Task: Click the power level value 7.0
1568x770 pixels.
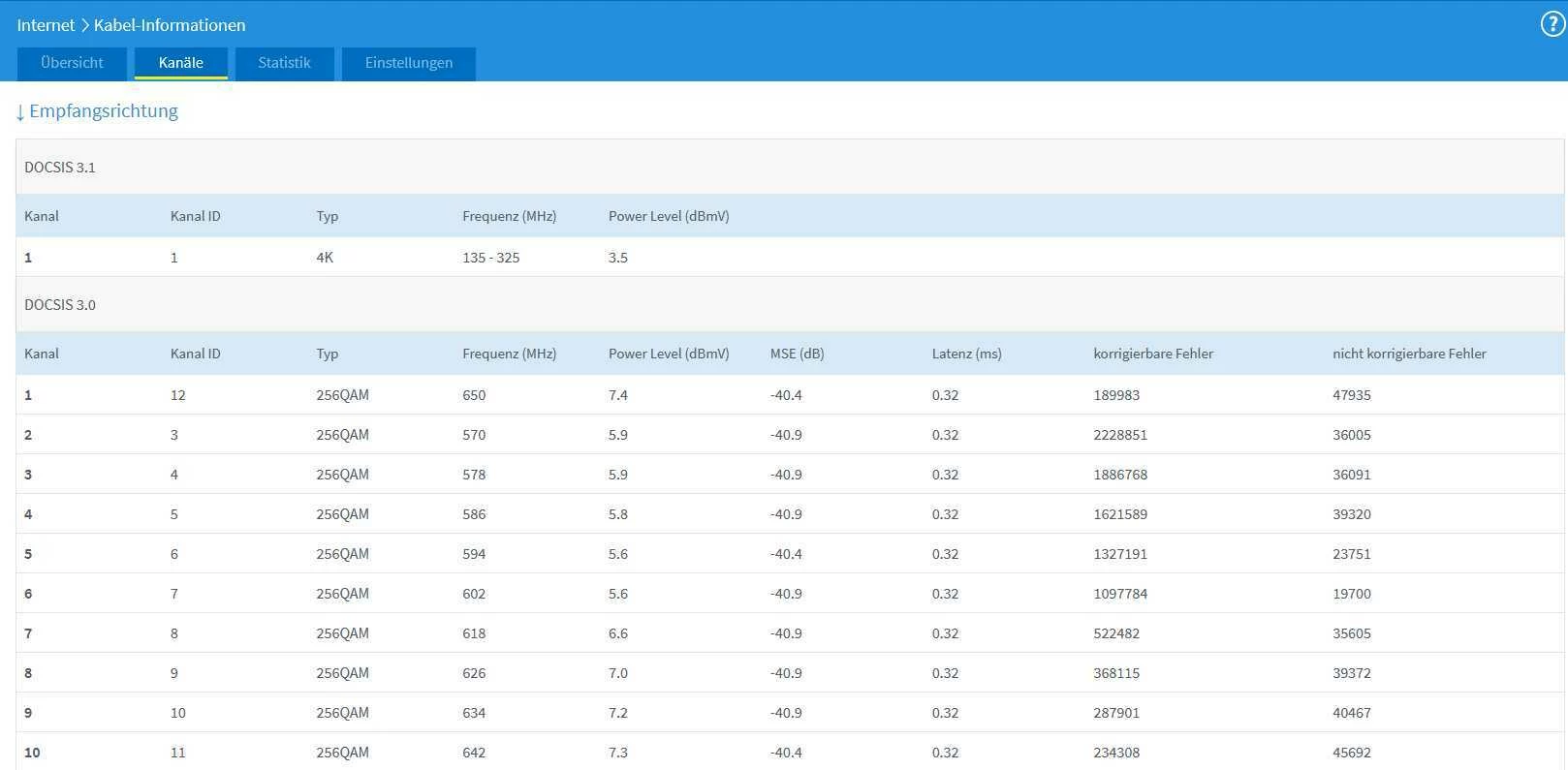Action: coord(618,673)
